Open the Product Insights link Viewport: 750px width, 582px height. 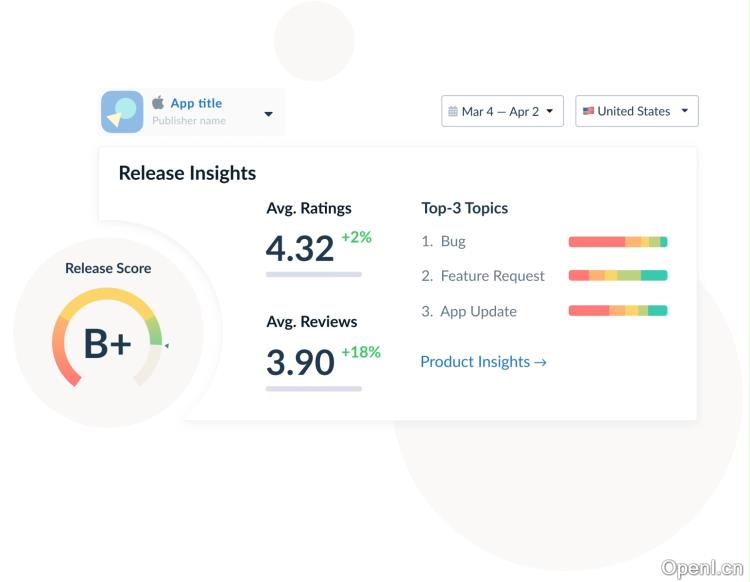[483, 362]
